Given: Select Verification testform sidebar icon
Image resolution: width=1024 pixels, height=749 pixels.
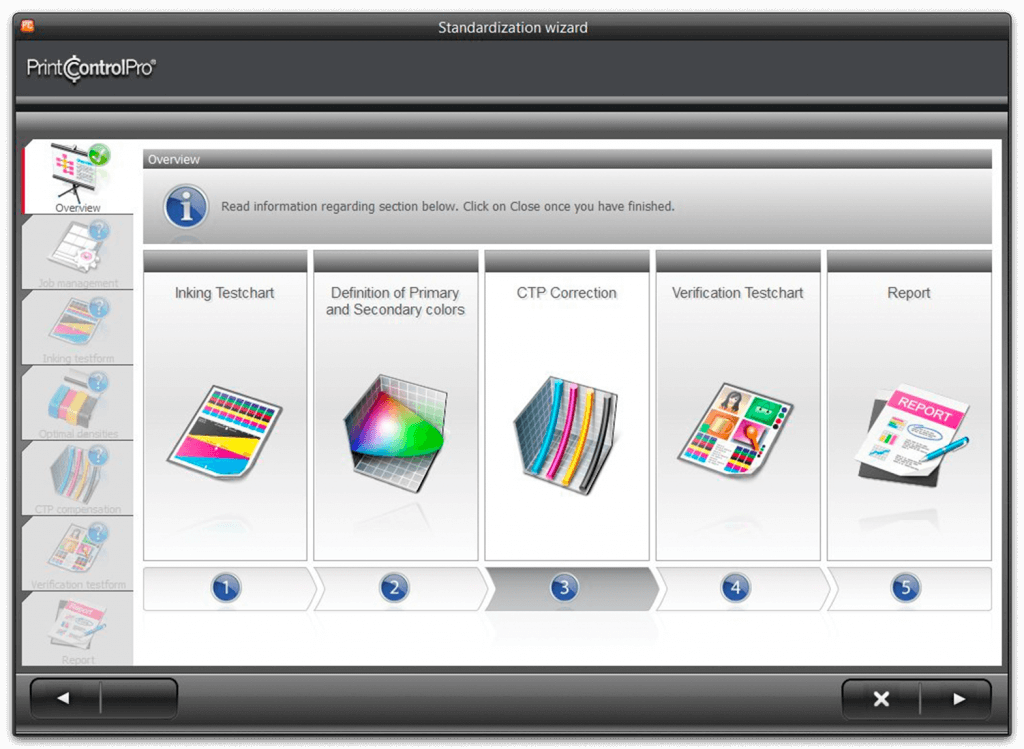Looking at the screenshot, I should tap(78, 551).
